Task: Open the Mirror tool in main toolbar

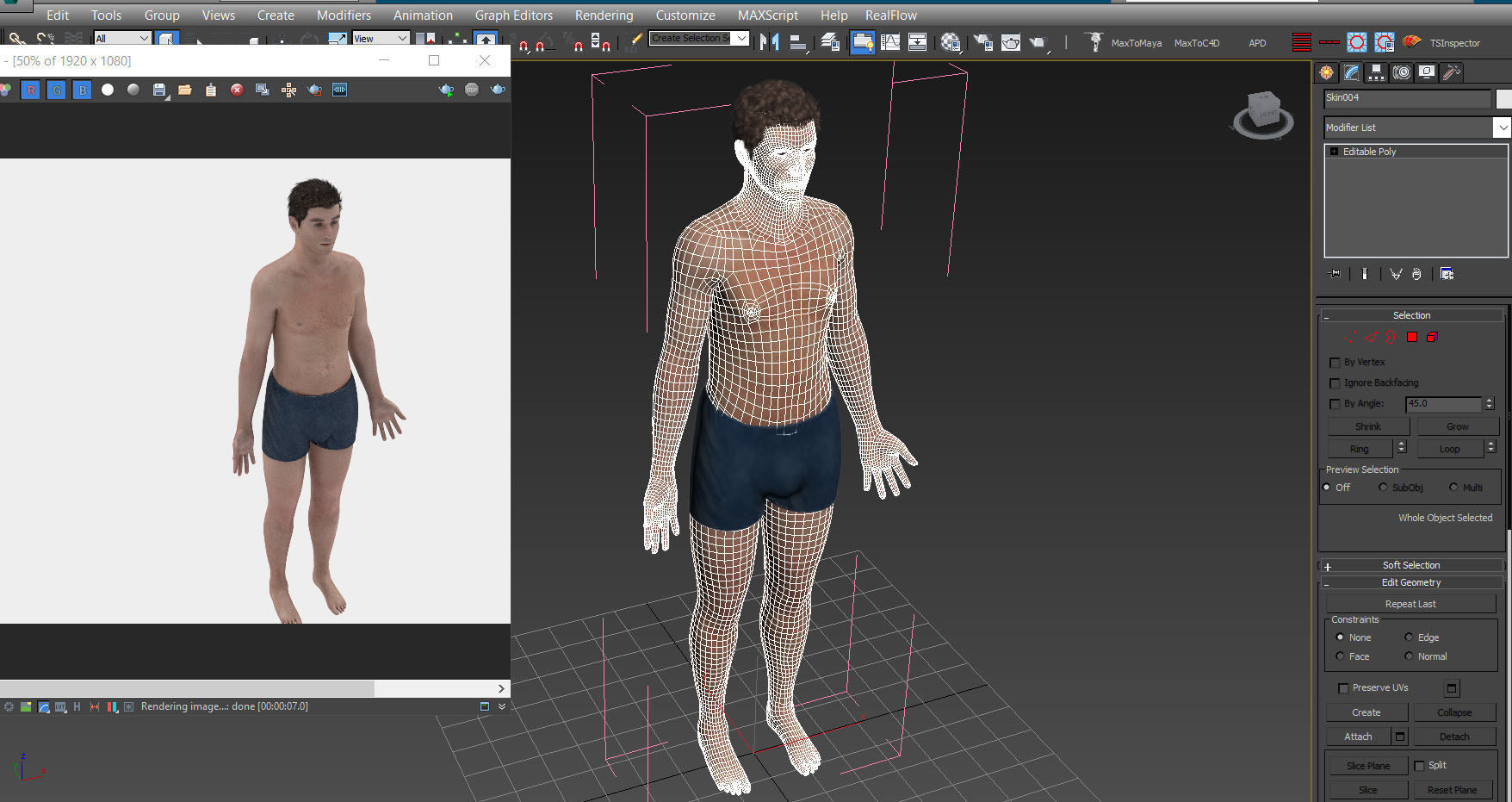Action: coord(770,41)
